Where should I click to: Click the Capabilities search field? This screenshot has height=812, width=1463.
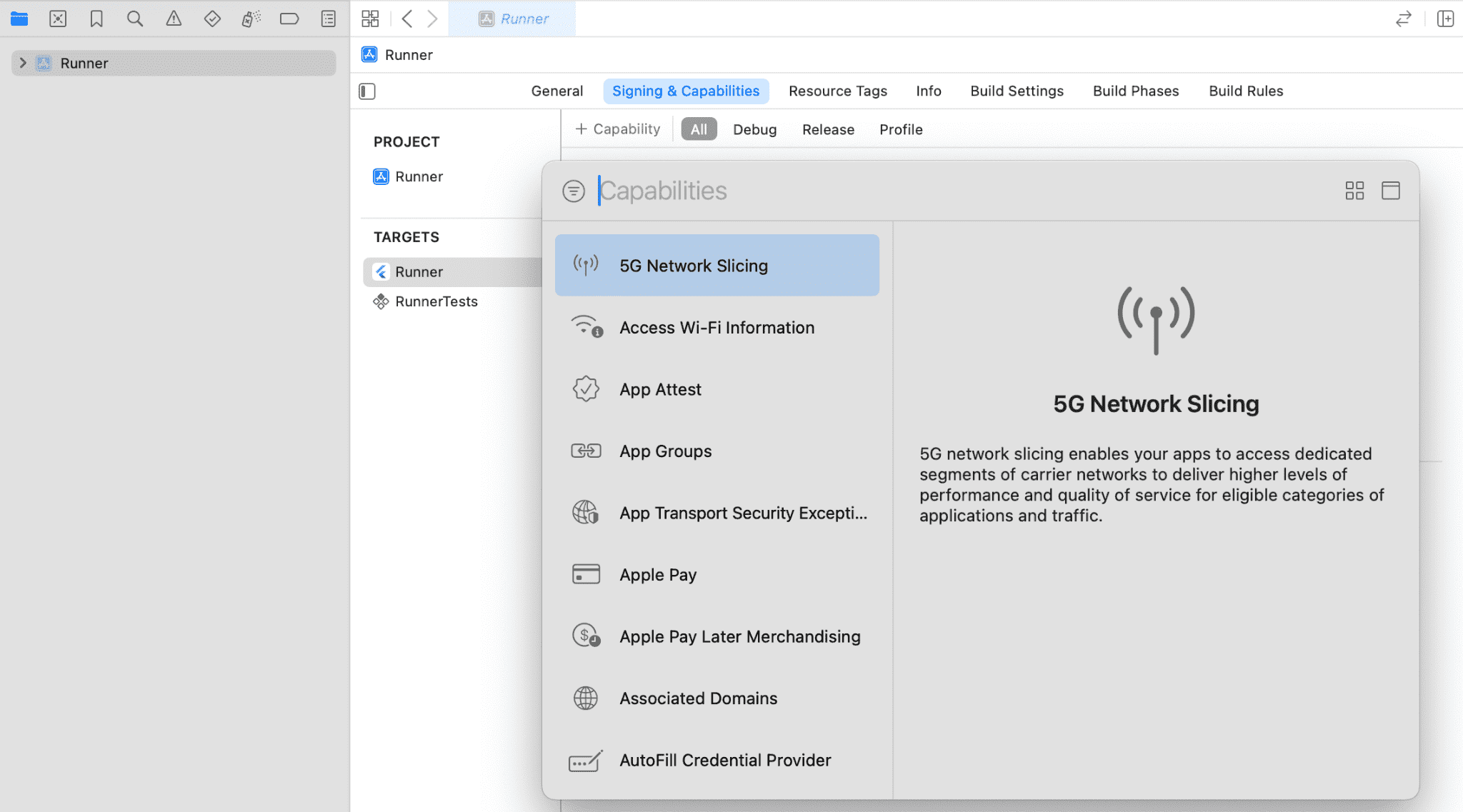click(964, 191)
